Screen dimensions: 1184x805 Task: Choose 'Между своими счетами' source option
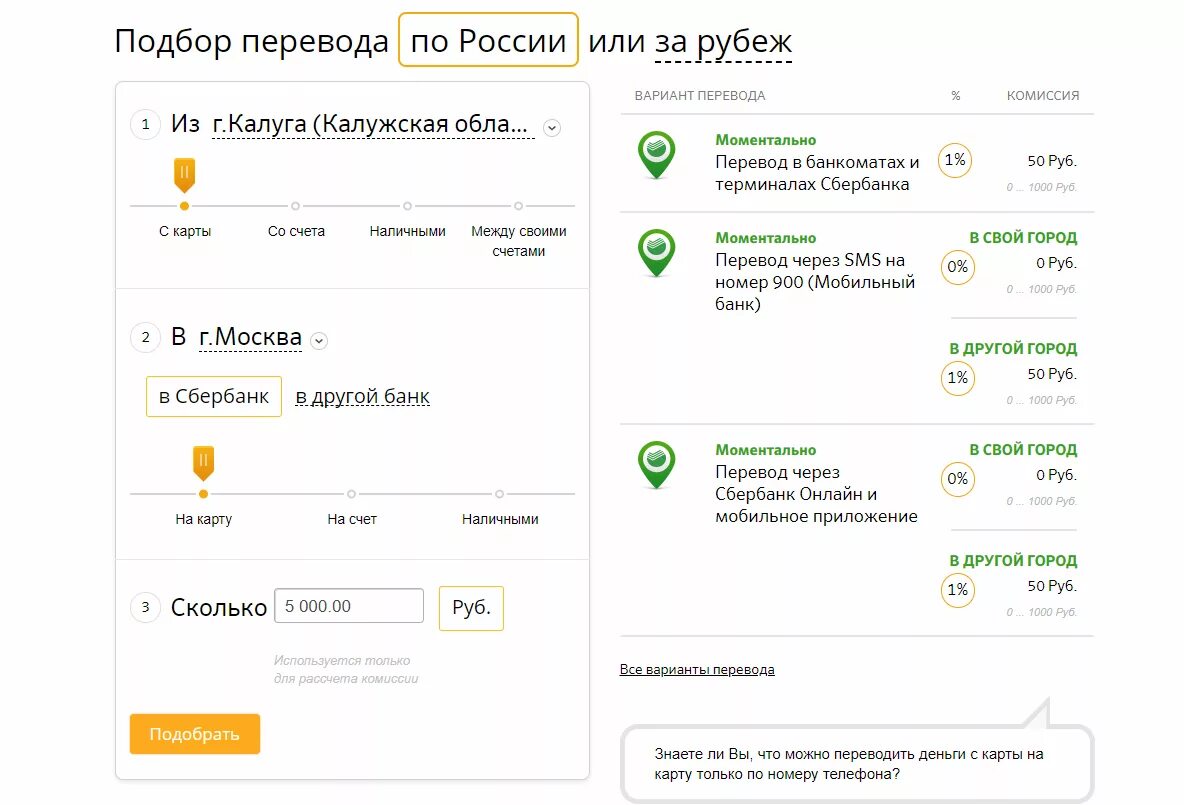pos(519,241)
